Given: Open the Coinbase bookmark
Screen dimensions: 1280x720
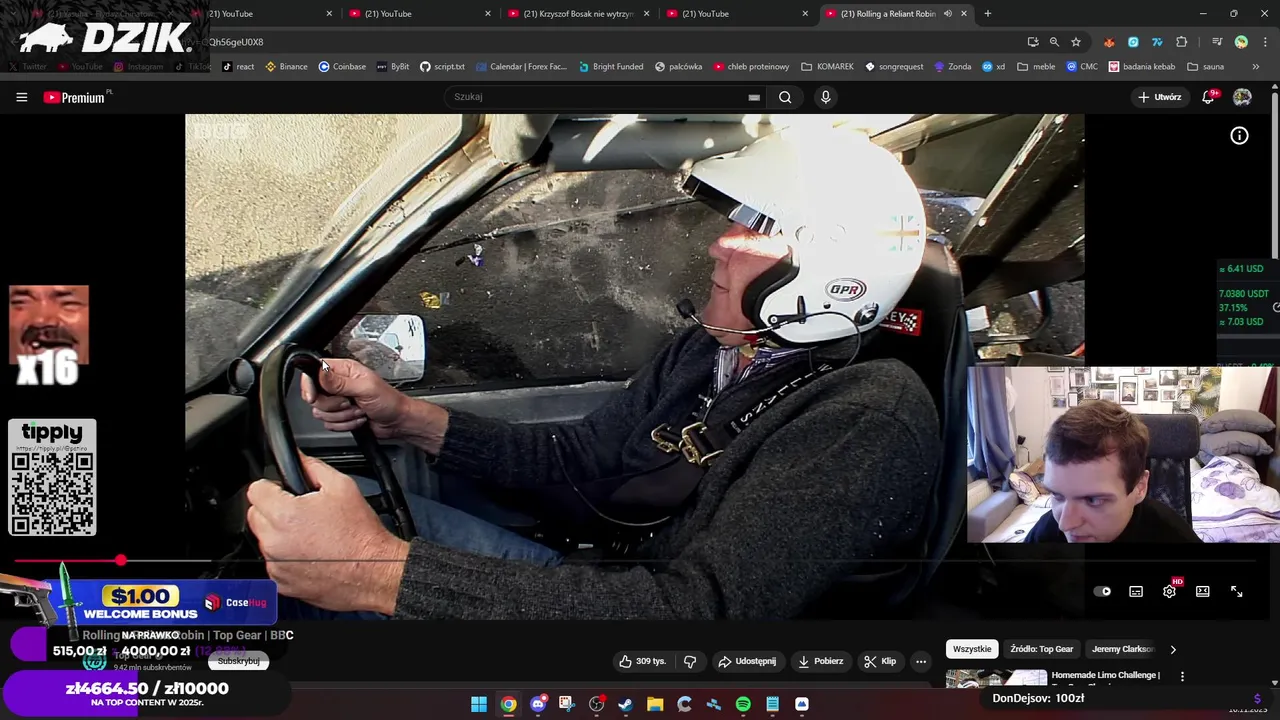Looking at the screenshot, I should 342,67.
